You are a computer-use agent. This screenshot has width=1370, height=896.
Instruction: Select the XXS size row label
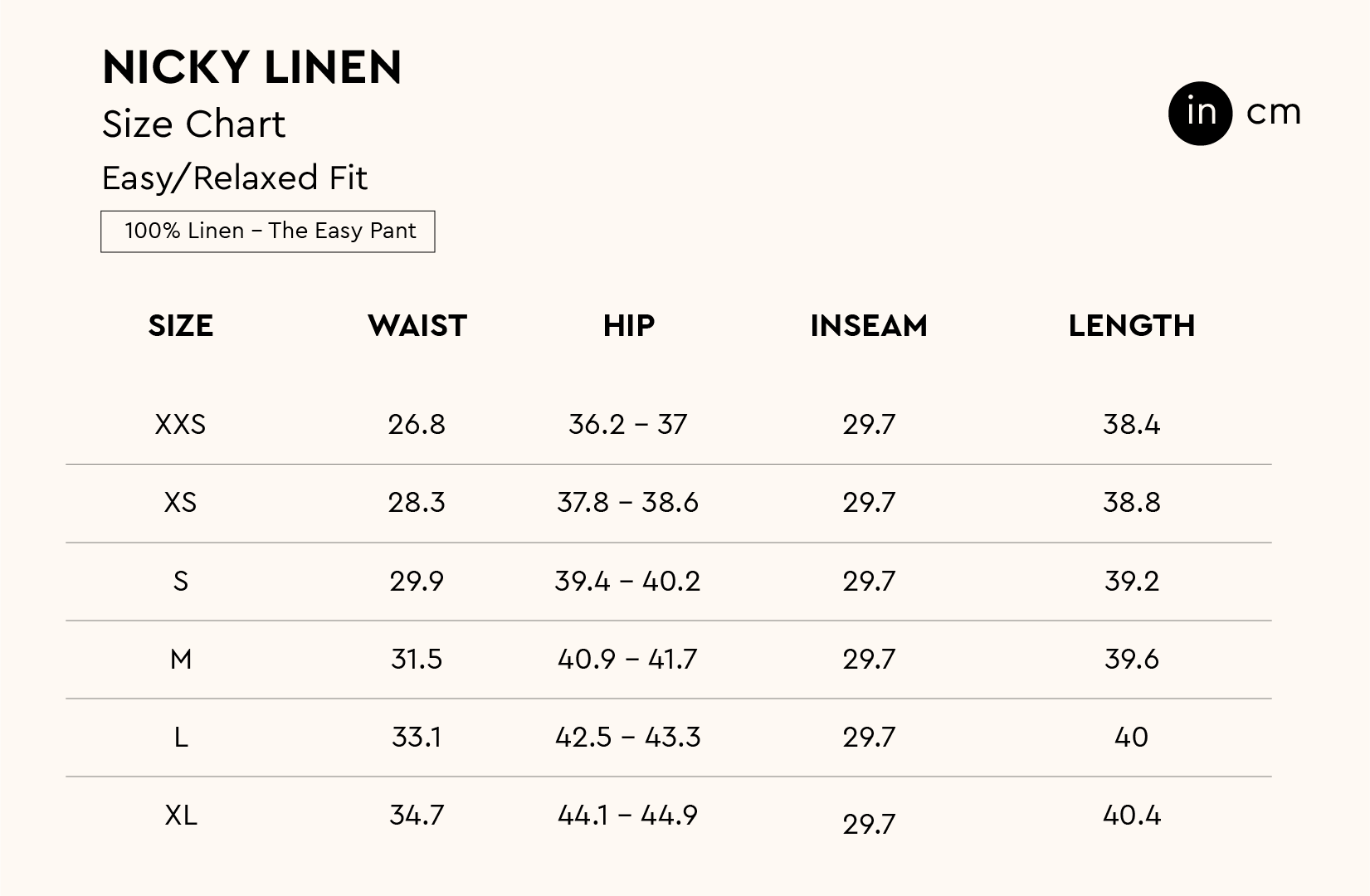coord(180,425)
